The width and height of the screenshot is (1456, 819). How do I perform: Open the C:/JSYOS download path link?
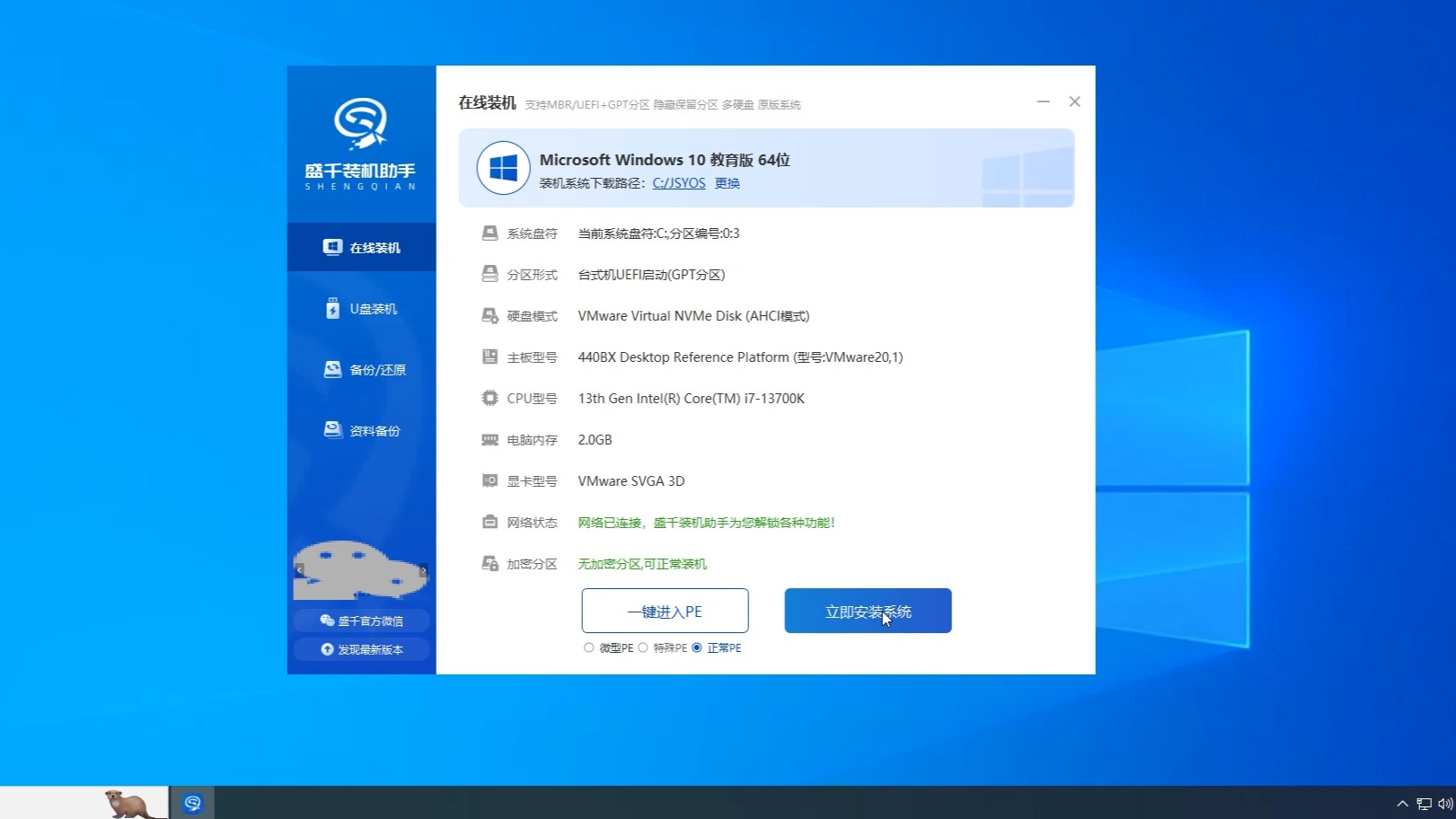[679, 183]
